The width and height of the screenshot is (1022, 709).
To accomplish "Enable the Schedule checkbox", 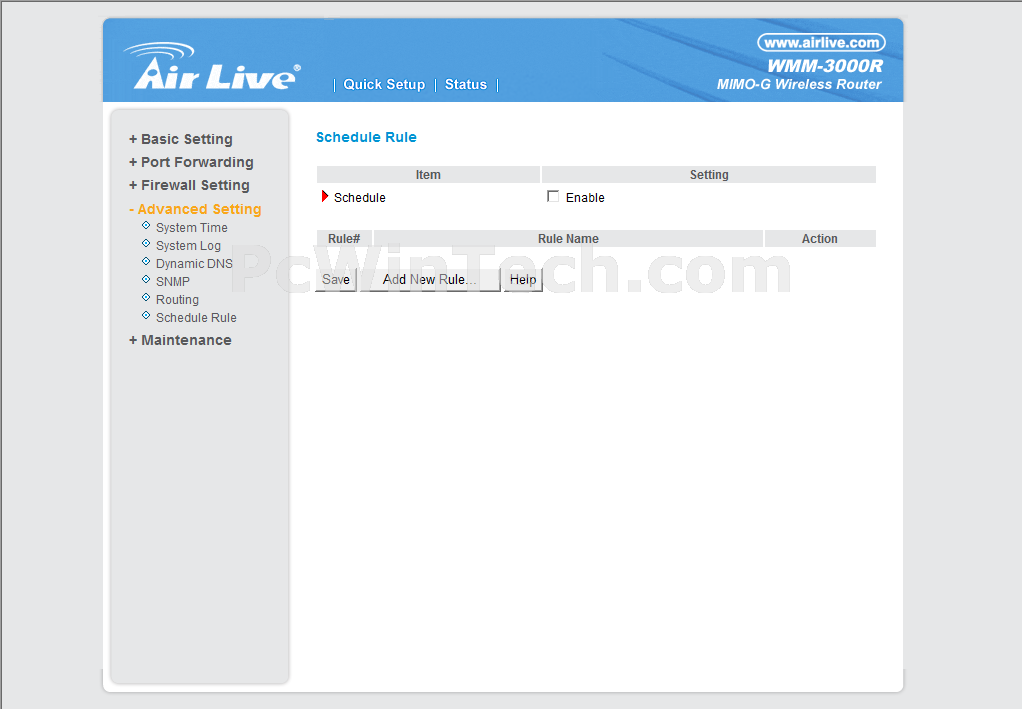I will (553, 196).
